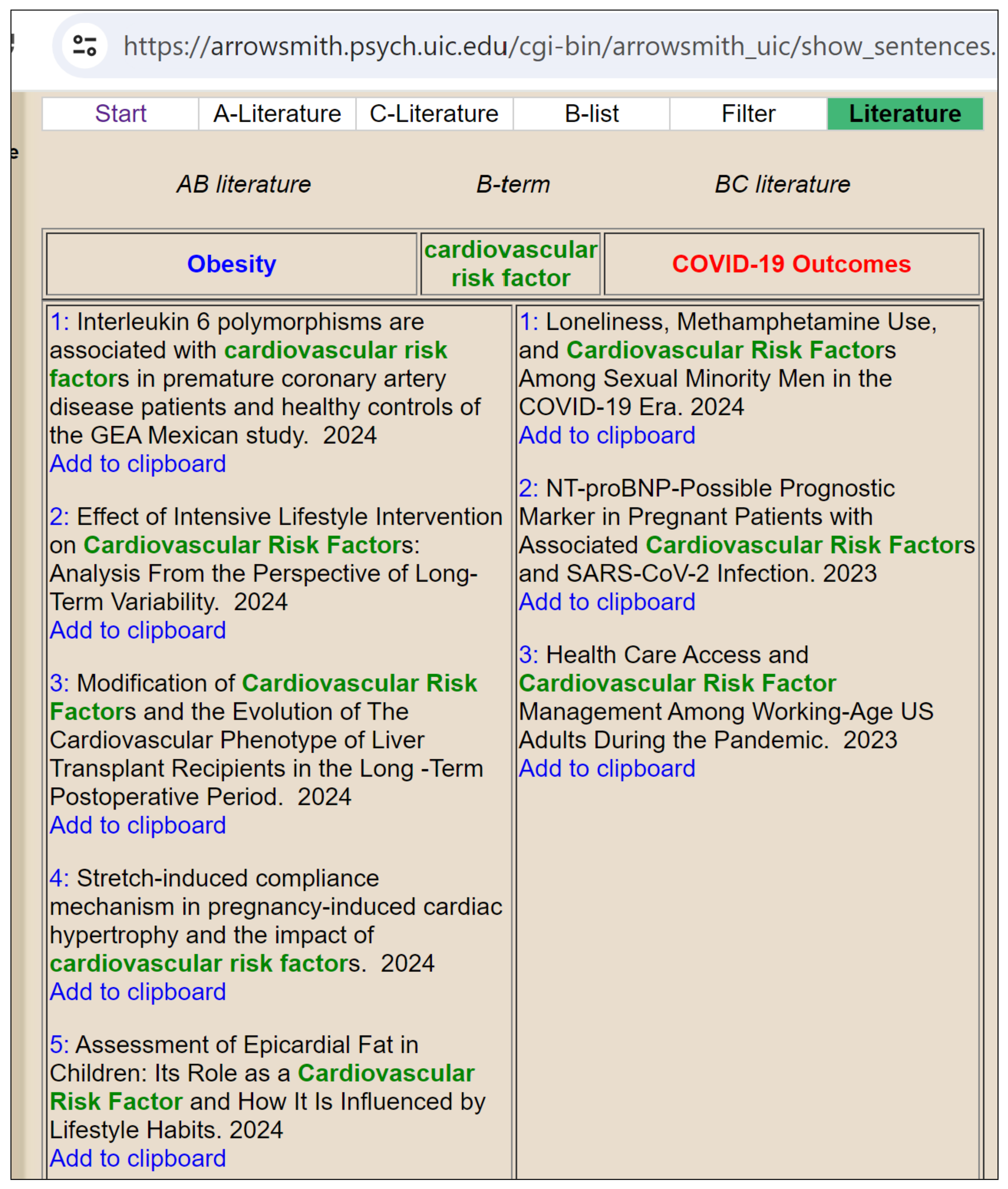Go to the B-list tab
Viewport: 1008px width, 1189px height.
coord(592,114)
